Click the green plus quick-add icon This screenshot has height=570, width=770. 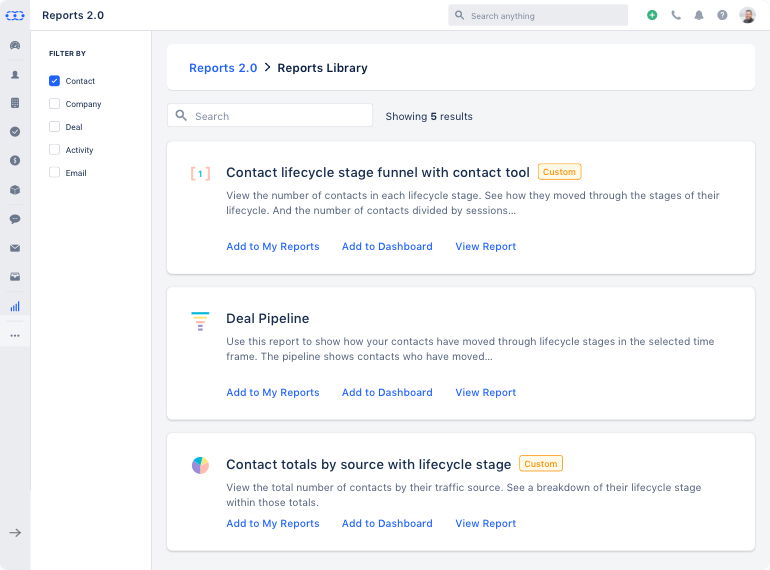pos(652,15)
